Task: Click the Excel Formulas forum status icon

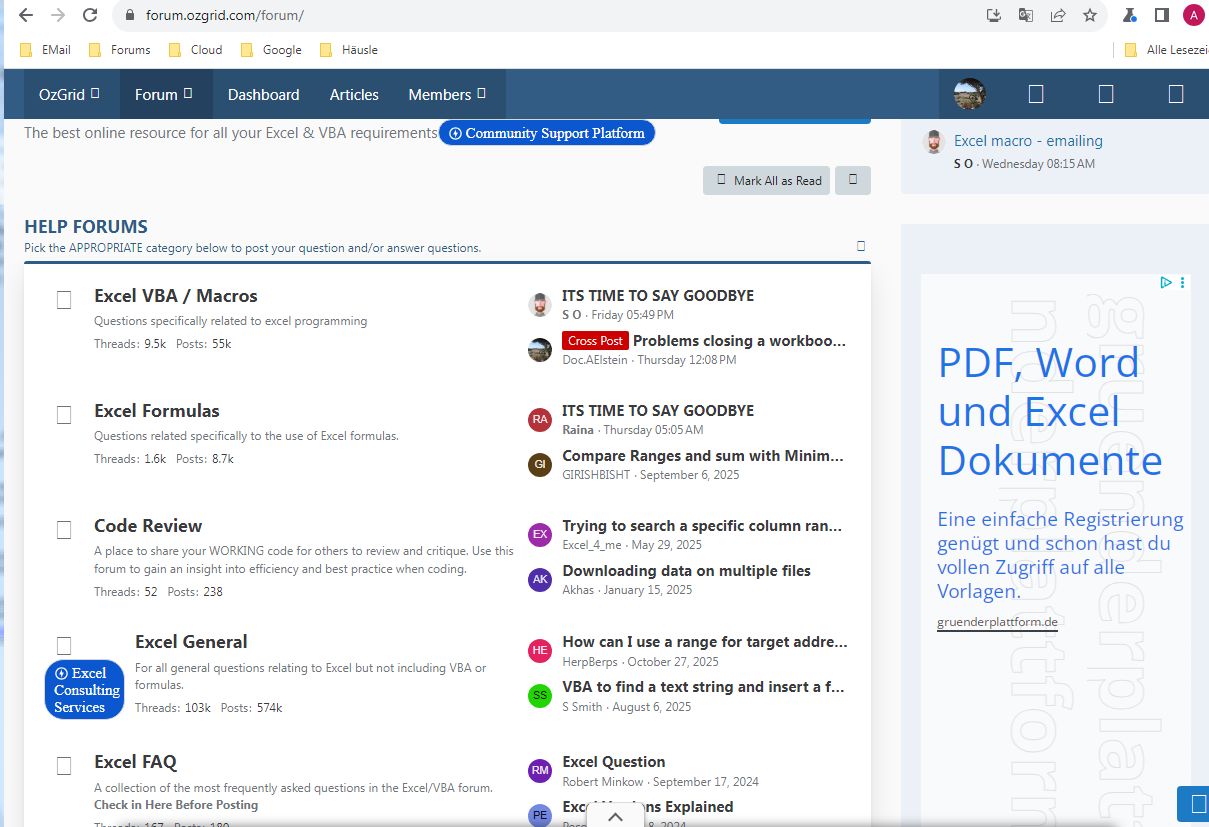Action: (64, 415)
